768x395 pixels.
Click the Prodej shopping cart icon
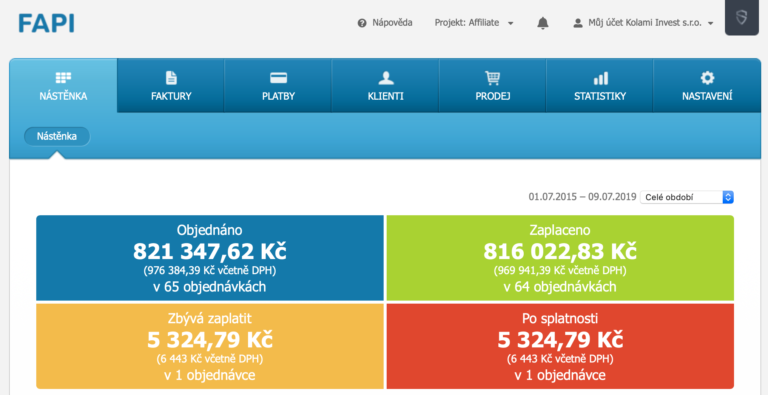coord(493,77)
